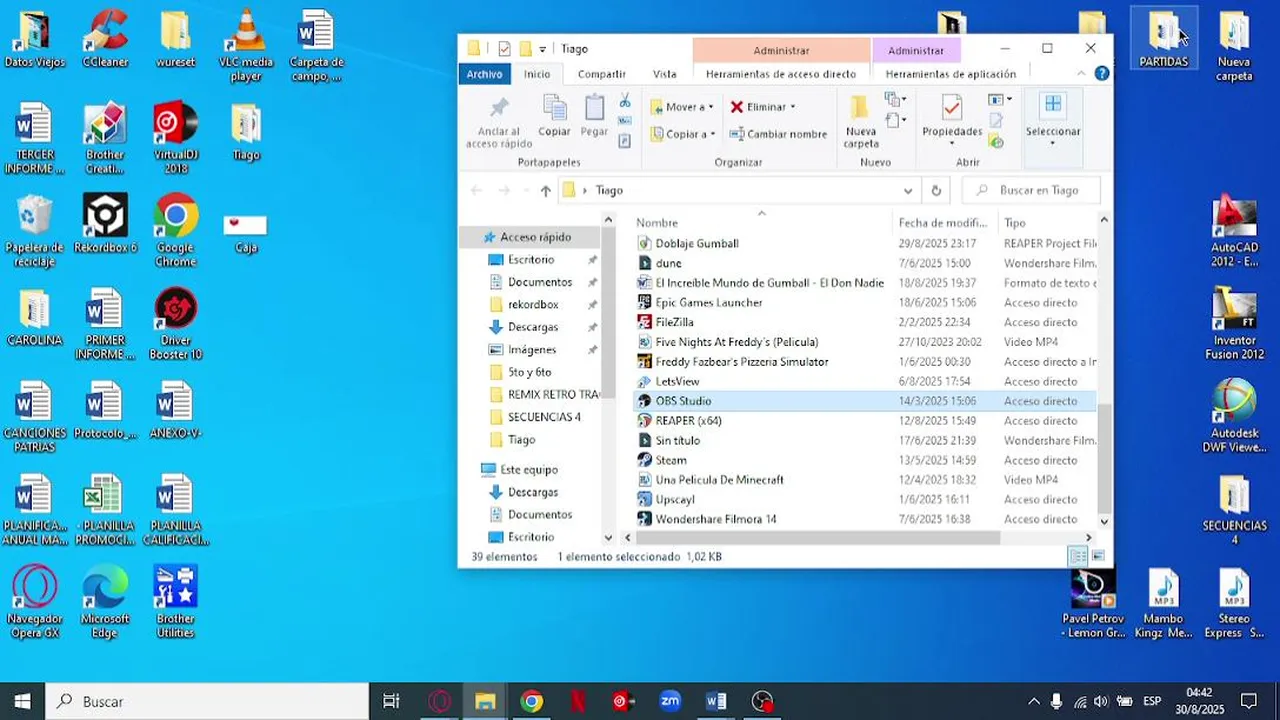
Task: Select Wondershare Filmora 14 row
Action: [x=866, y=519]
